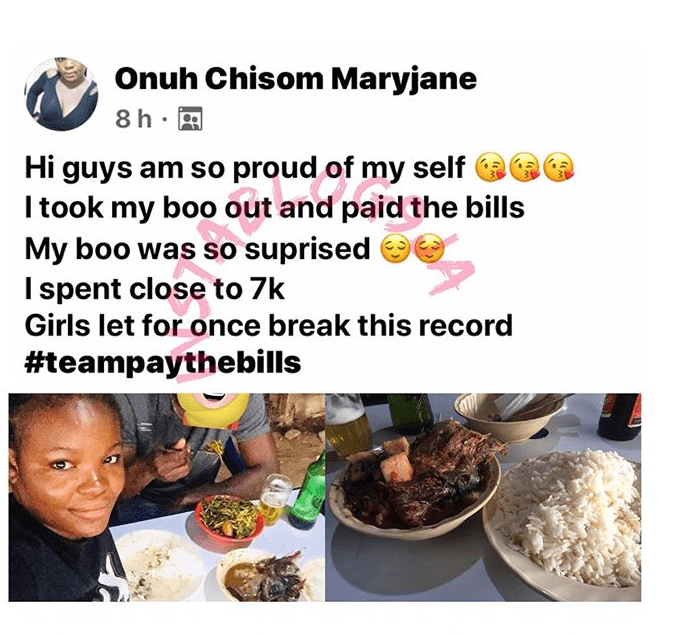Click the 'Girls let for once break this record' text
Screen dimensions: 677x635
(269, 325)
